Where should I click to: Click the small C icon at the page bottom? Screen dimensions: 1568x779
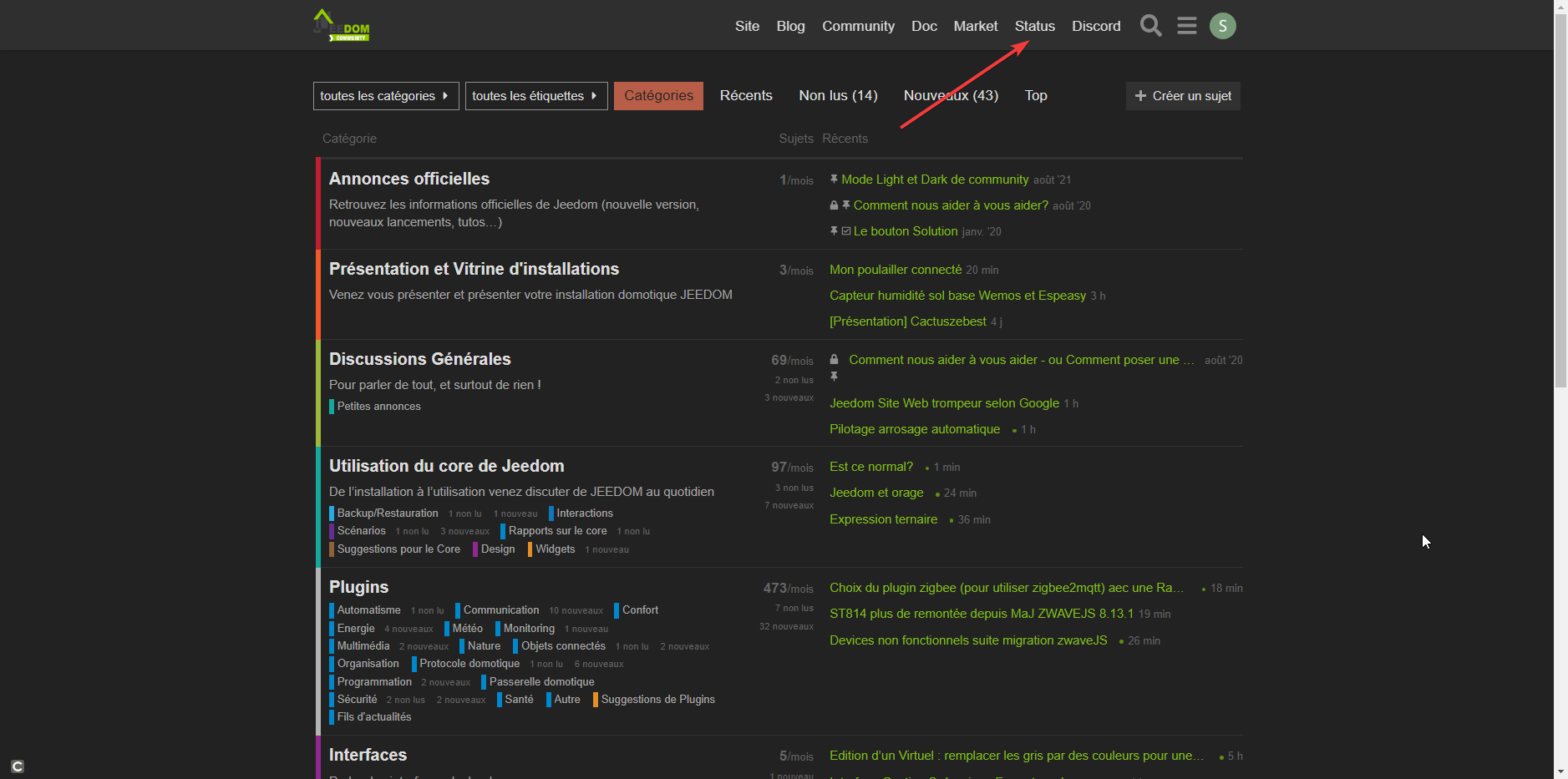(x=18, y=766)
